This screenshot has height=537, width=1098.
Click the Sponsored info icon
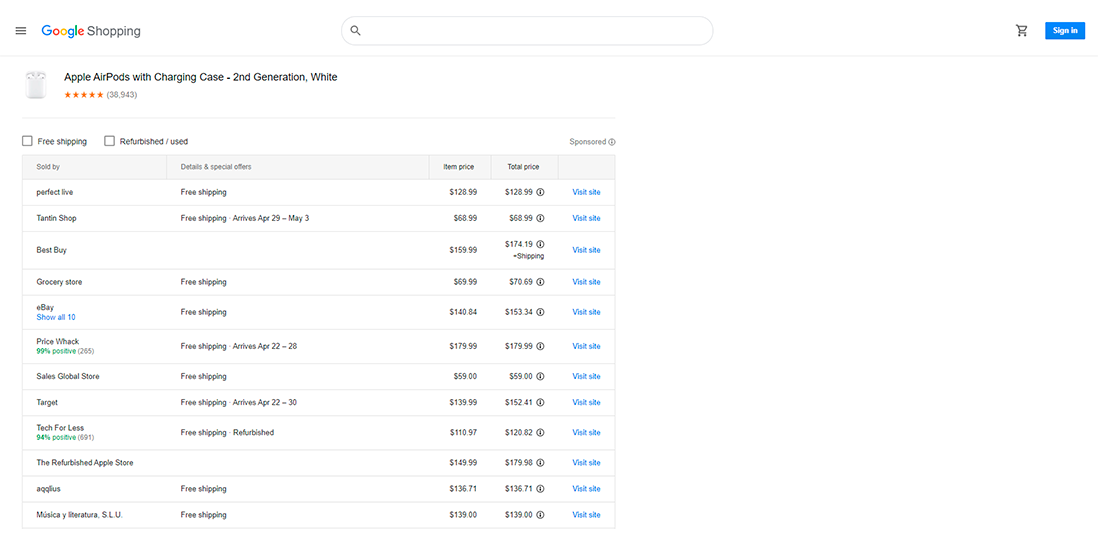point(612,142)
